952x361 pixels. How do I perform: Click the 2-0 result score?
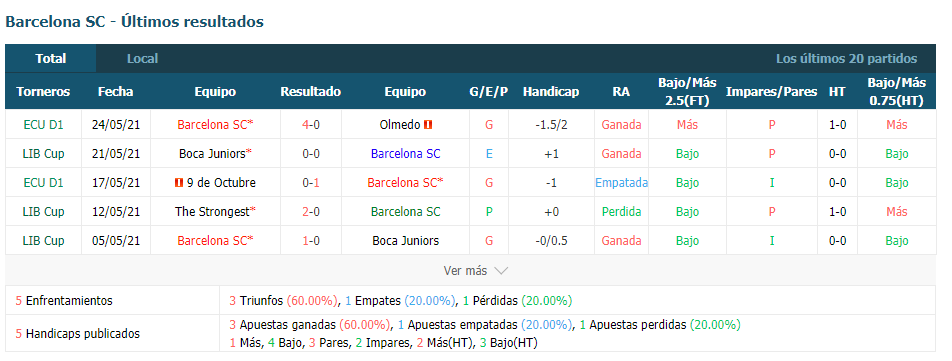point(311,212)
